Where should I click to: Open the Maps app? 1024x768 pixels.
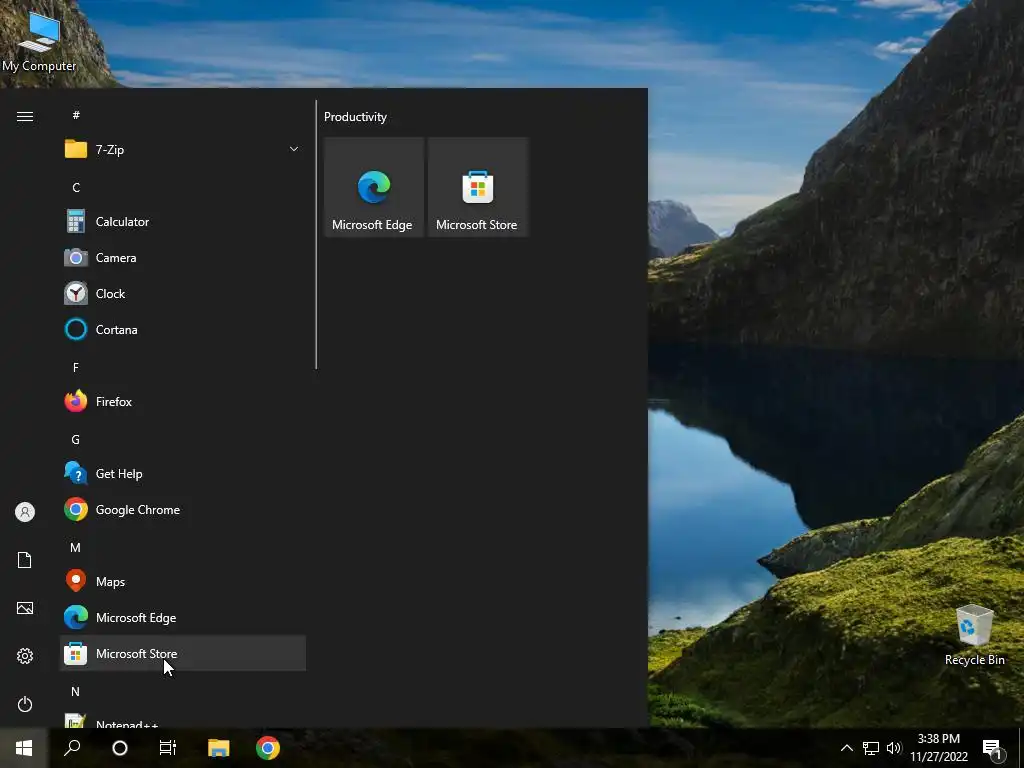point(182,581)
